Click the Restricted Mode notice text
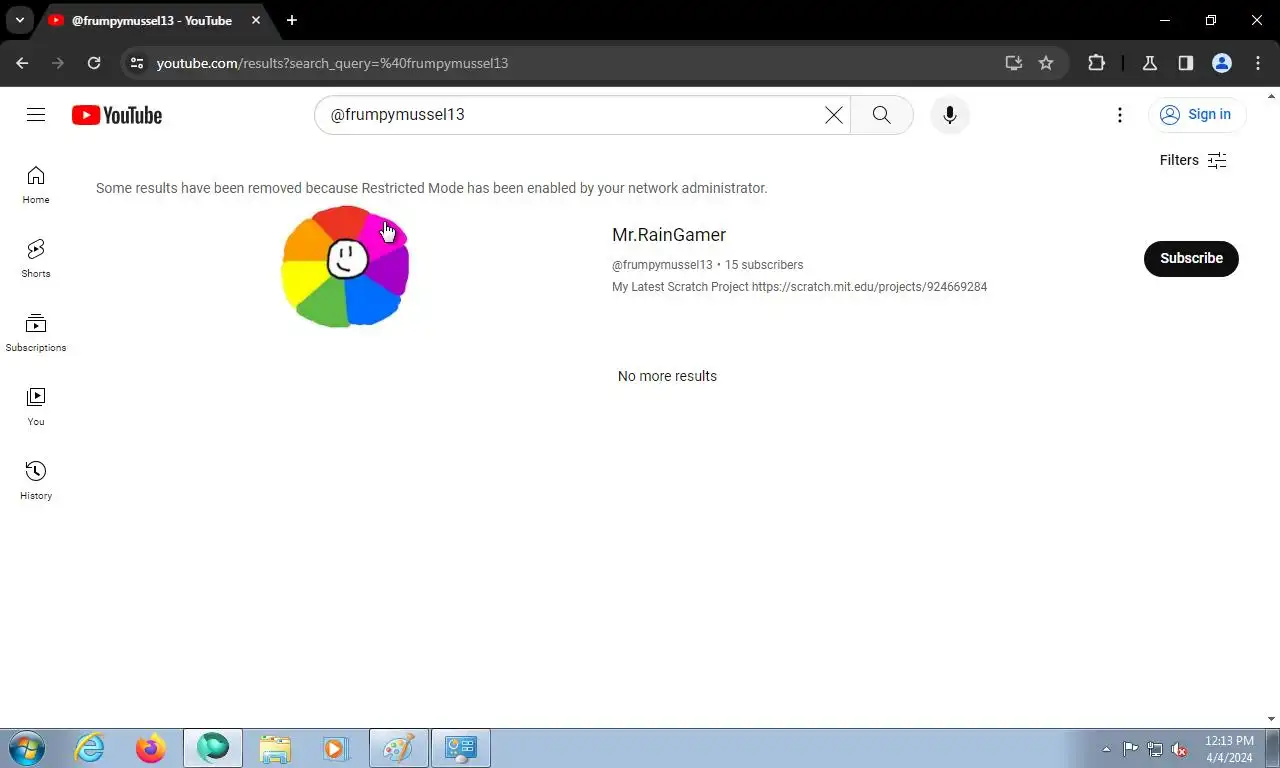This screenshot has width=1280, height=768. click(432, 188)
